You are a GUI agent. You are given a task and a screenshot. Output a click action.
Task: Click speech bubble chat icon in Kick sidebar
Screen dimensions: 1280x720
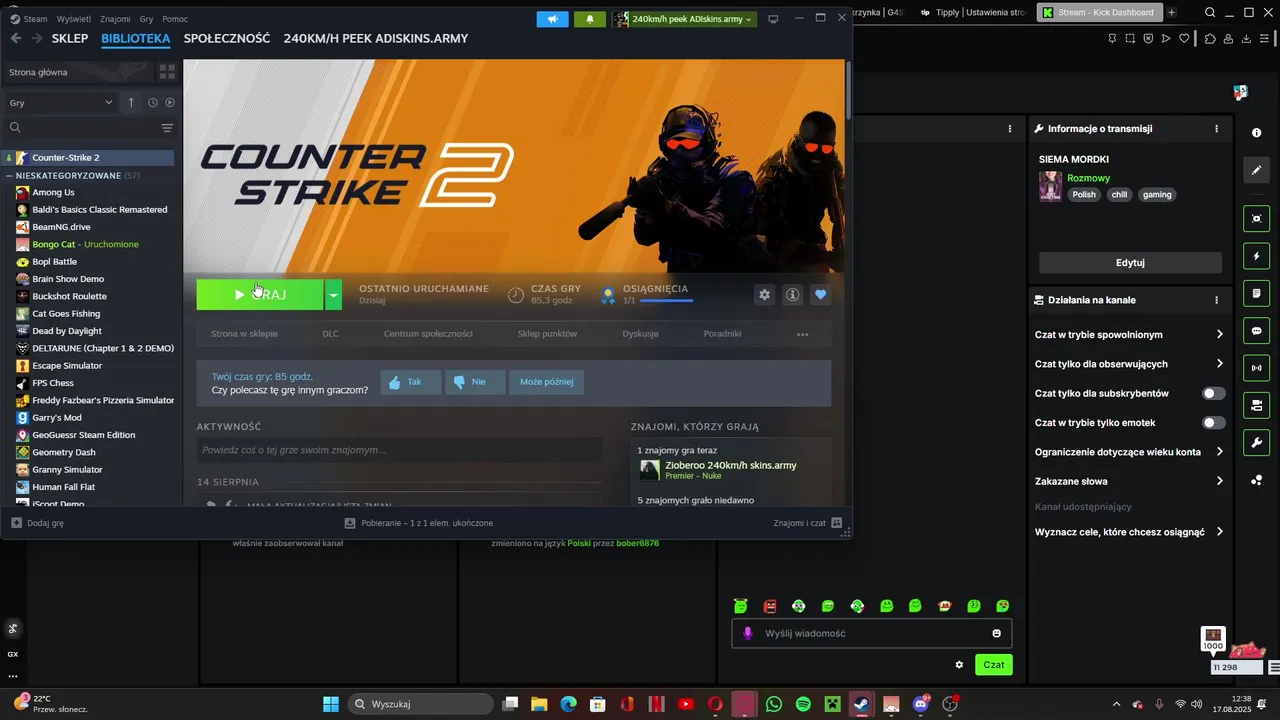[x=1256, y=331]
